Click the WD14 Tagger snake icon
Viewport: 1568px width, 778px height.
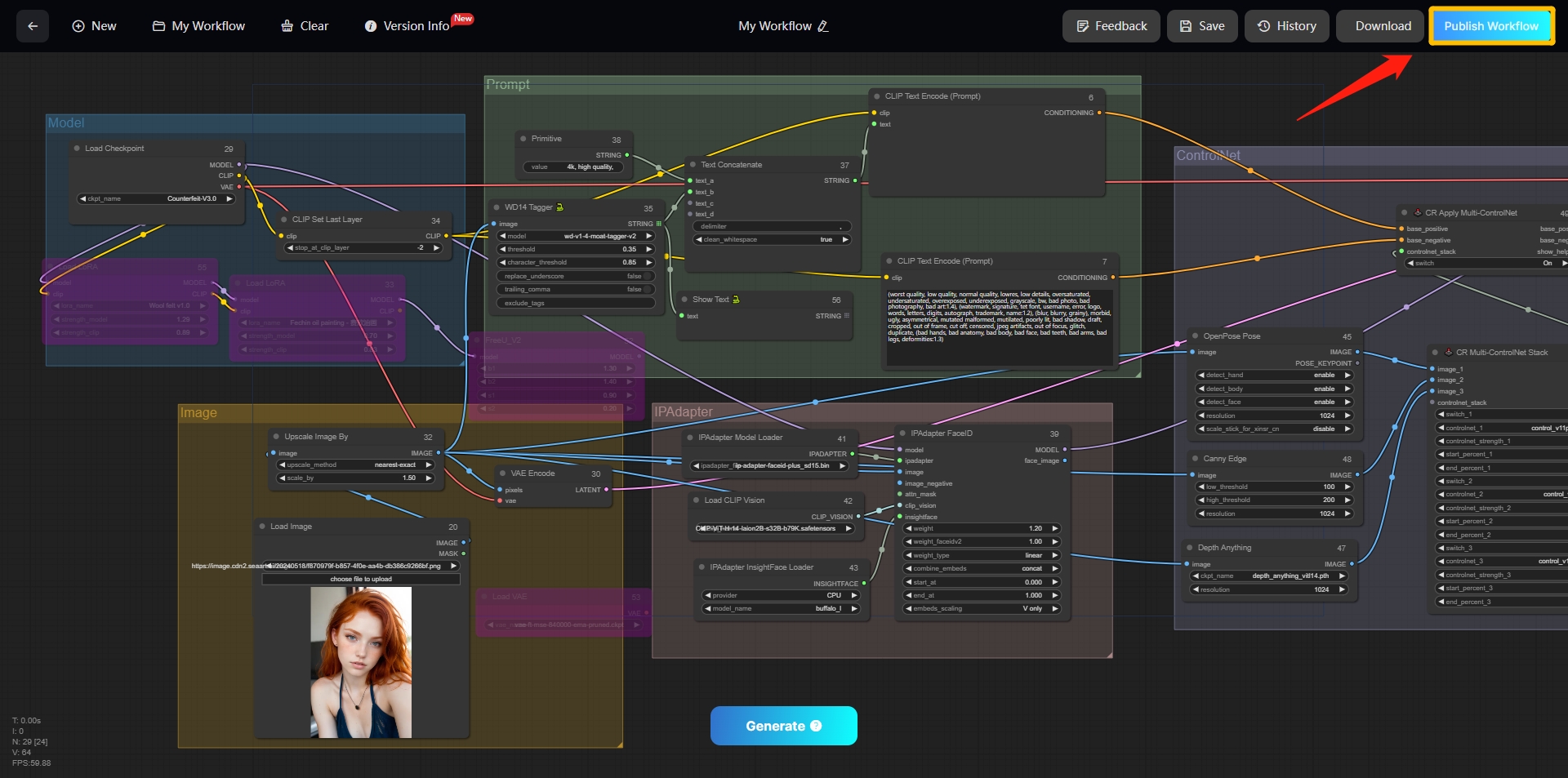pyautogui.click(x=560, y=207)
